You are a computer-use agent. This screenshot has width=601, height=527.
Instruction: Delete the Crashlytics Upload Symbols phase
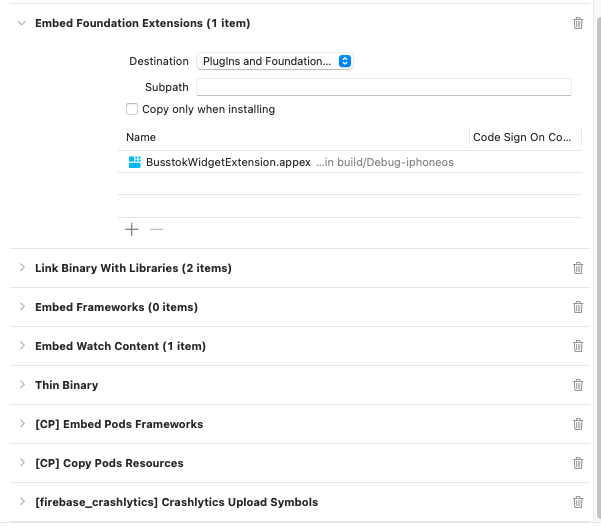click(x=578, y=502)
